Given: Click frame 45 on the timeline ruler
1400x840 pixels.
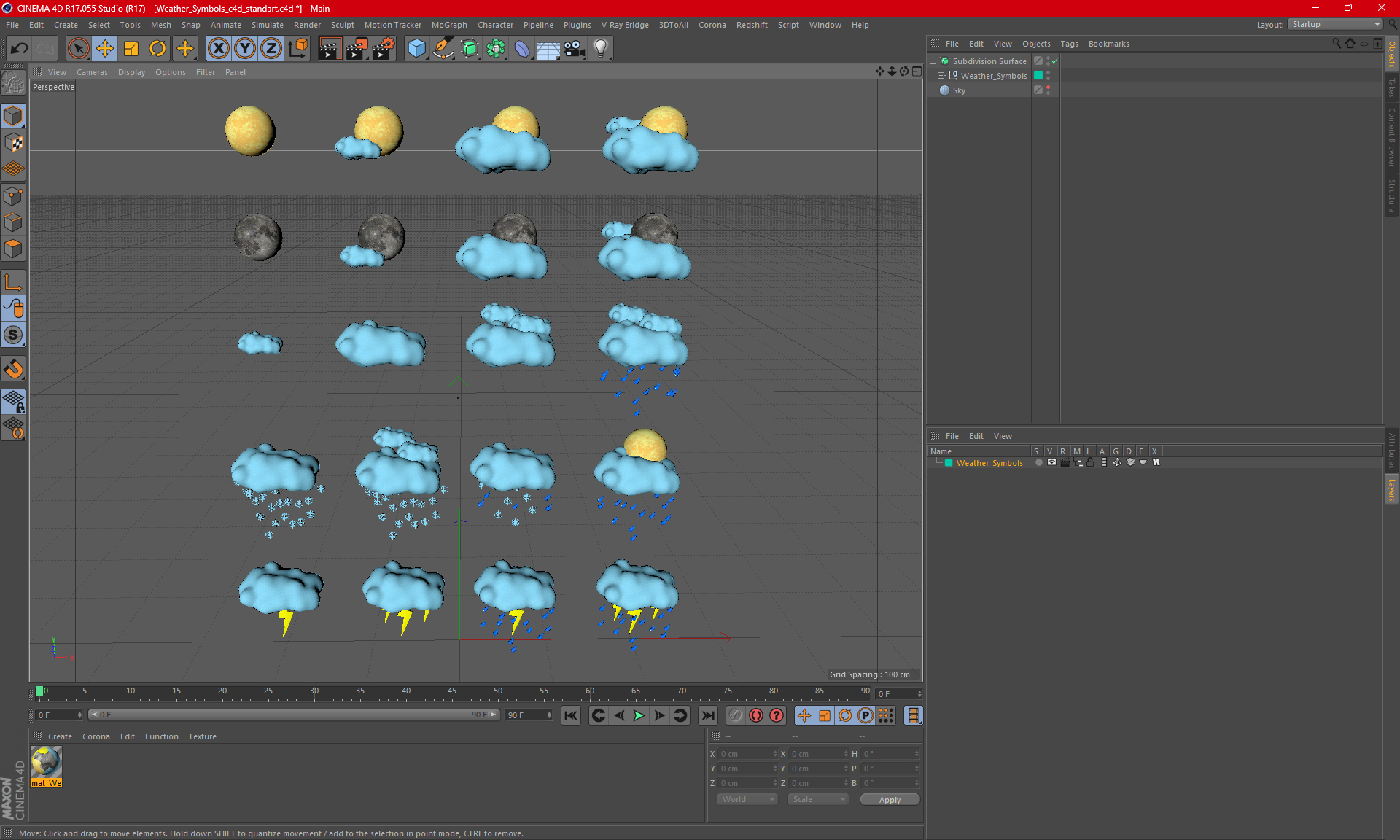Looking at the screenshot, I should coord(452,691).
